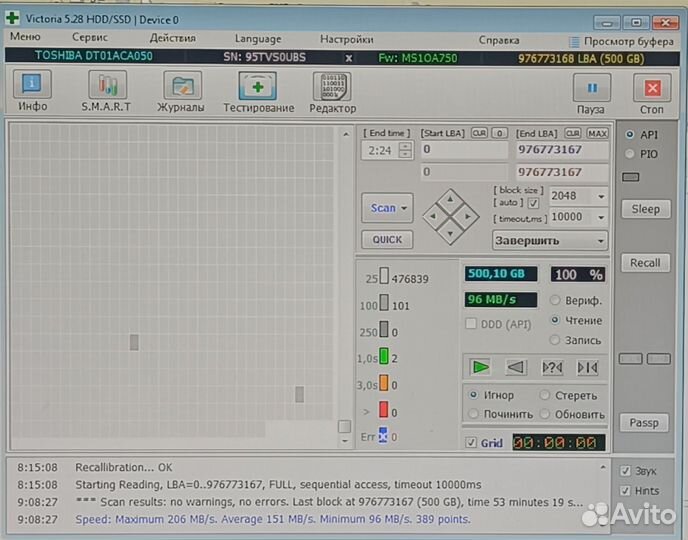Select the Чтение radio button

[x=556, y=320]
